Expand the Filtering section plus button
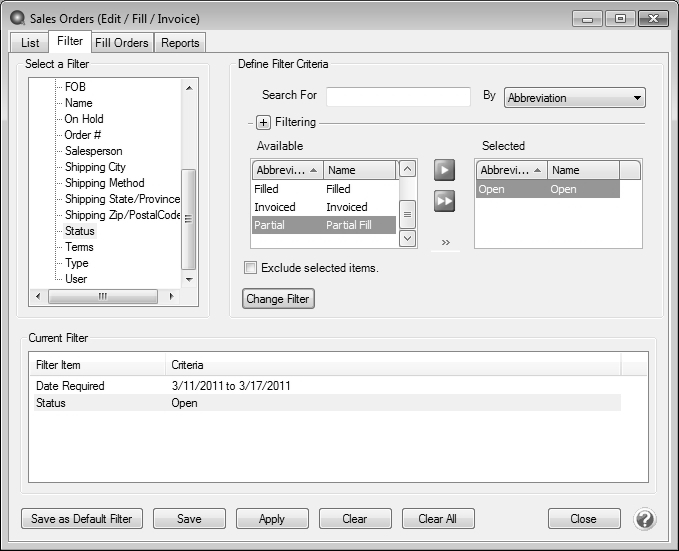 pyautogui.click(x=264, y=122)
